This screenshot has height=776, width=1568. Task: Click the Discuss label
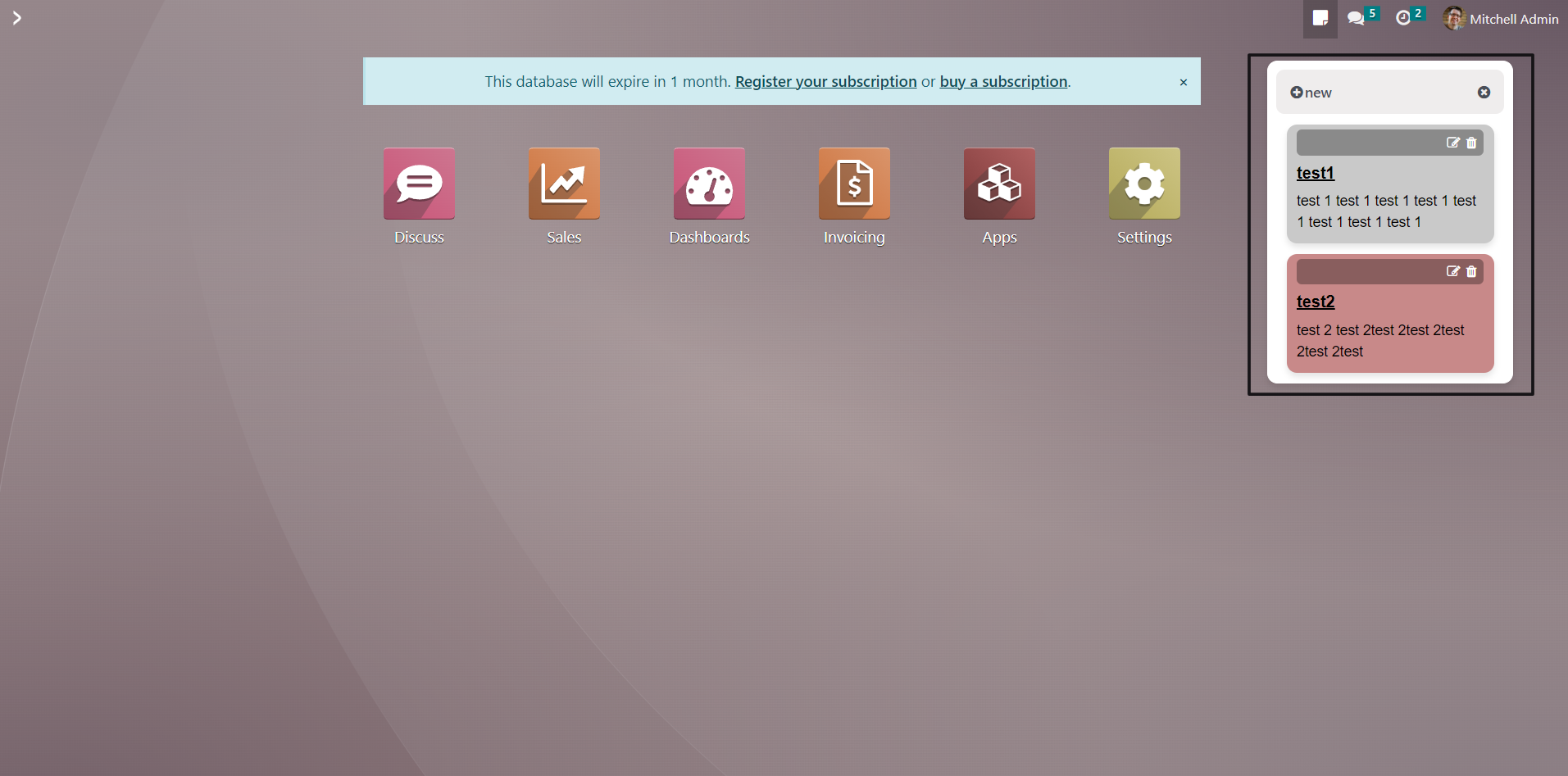pyautogui.click(x=419, y=237)
